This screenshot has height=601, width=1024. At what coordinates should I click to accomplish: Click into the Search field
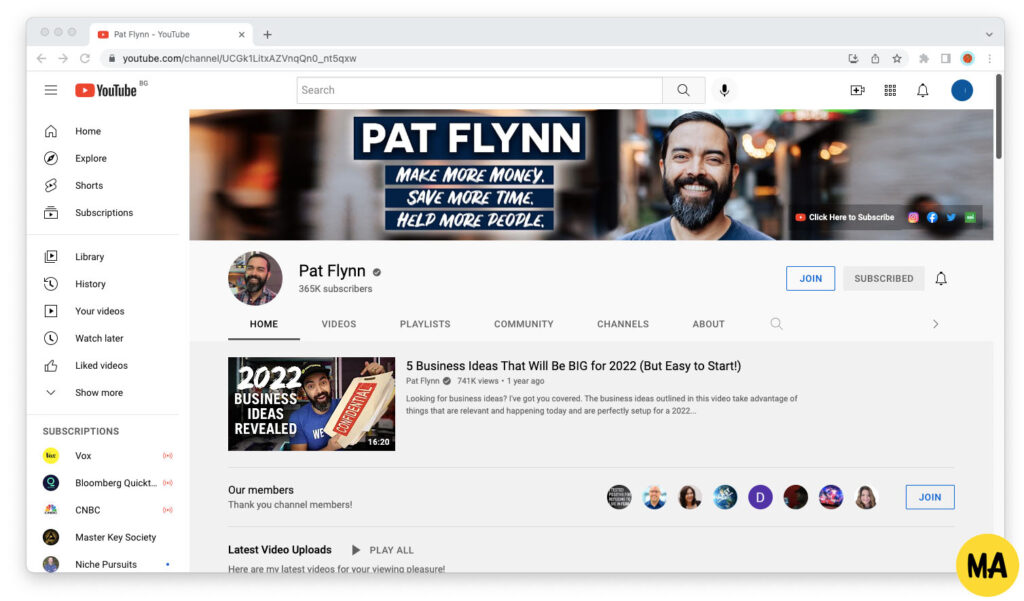coord(480,90)
